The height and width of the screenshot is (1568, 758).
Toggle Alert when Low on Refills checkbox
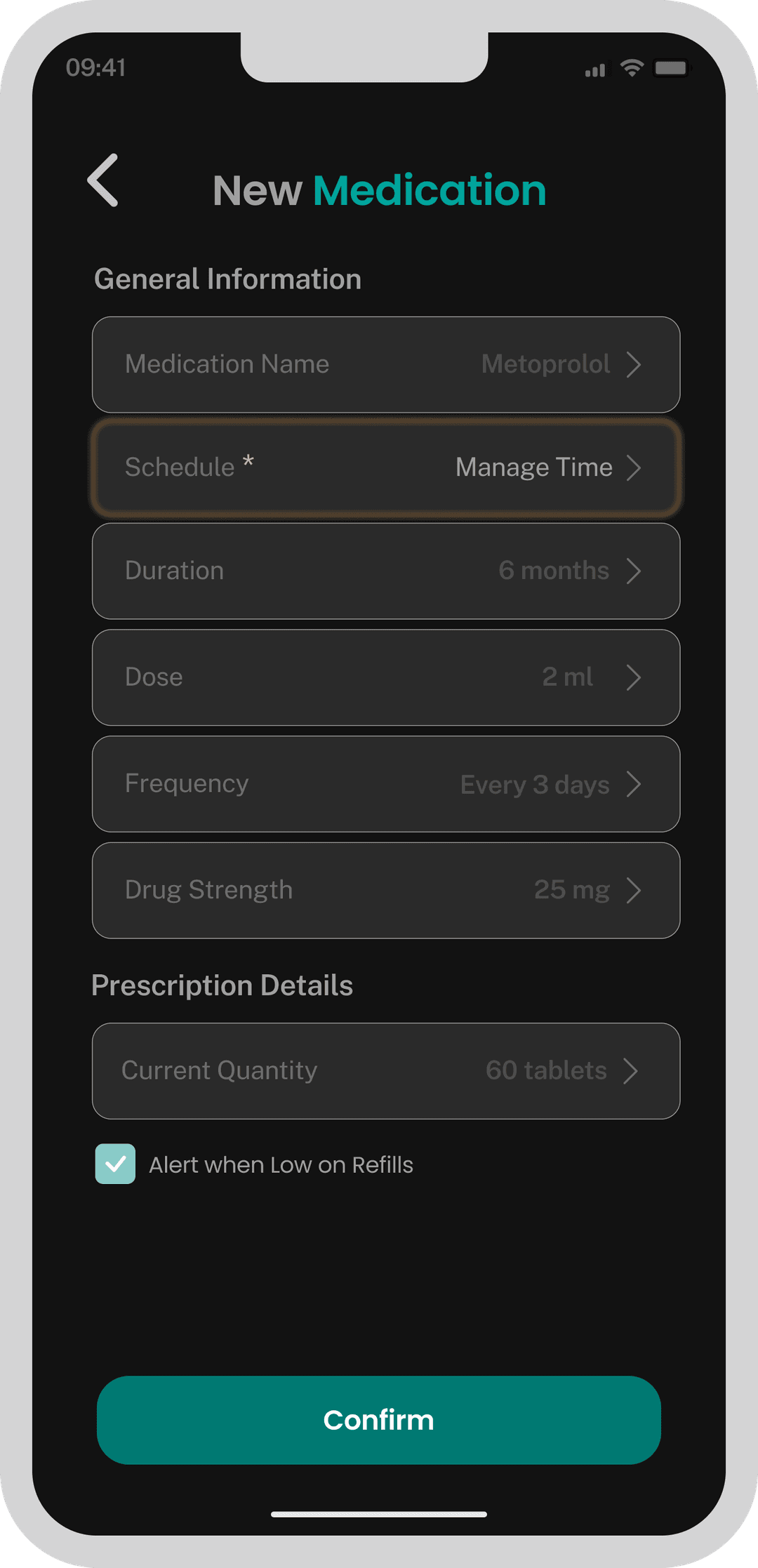tap(115, 1164)
